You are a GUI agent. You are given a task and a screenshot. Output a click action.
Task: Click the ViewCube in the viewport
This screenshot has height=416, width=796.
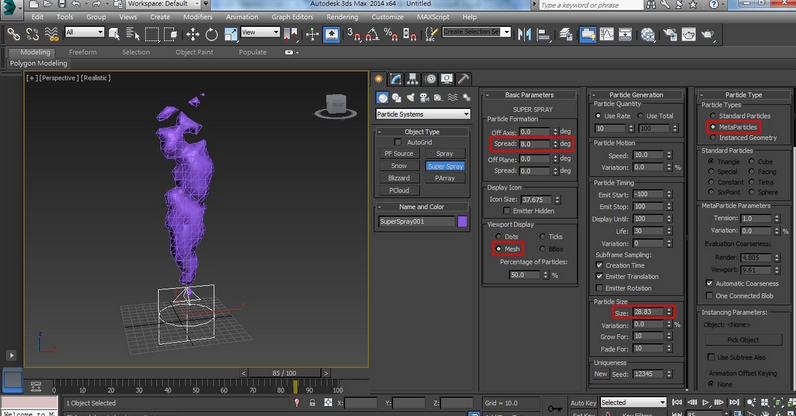pyautogui.click(x=335, y=105)
